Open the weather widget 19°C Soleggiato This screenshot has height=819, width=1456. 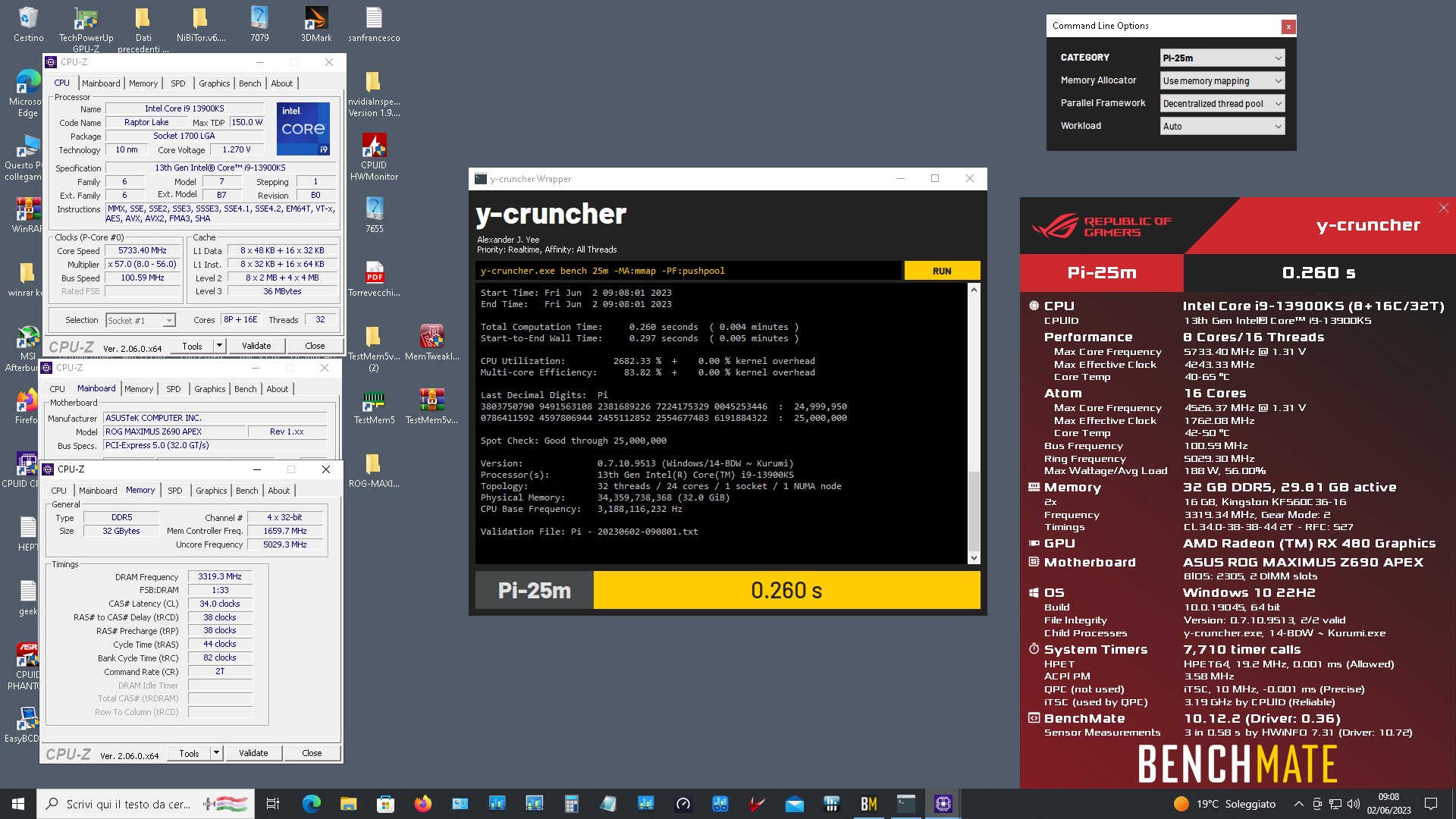pyautogui.click(x=1224, y=804)
